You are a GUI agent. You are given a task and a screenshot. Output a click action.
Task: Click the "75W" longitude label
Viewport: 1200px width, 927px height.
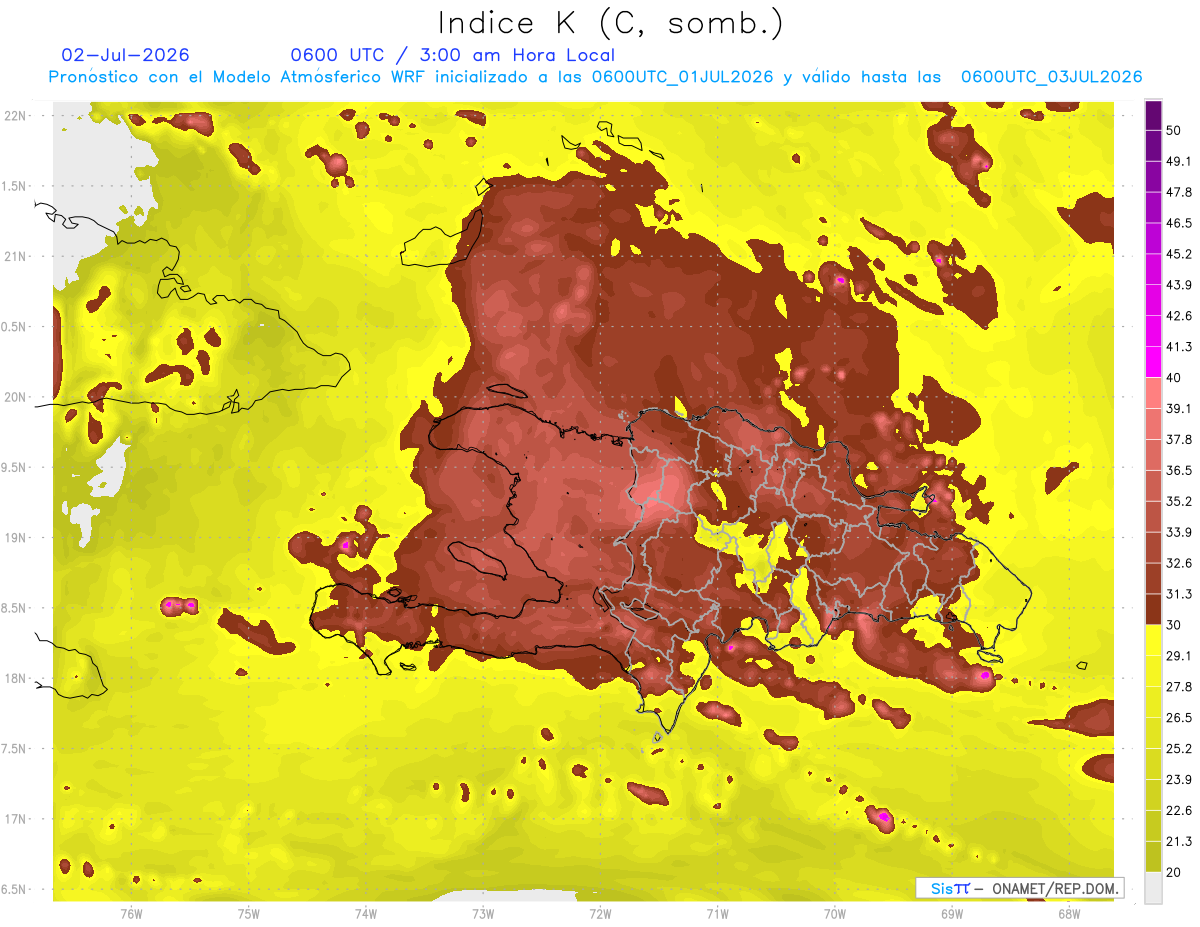tap(249, 914)
